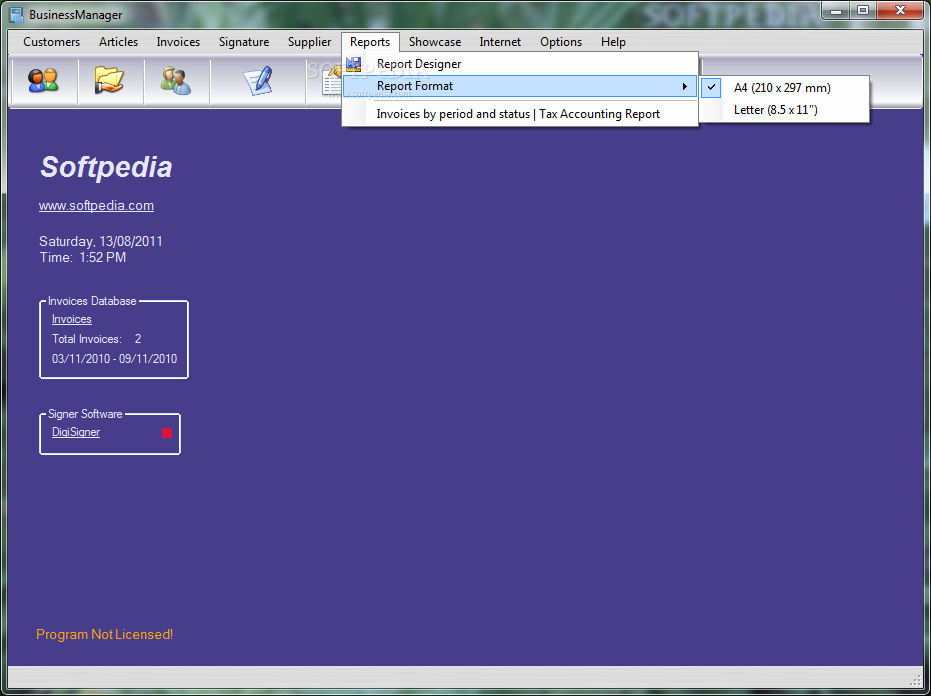
Task: Click the checkmark beside A4 option
Action: (711, 87)
